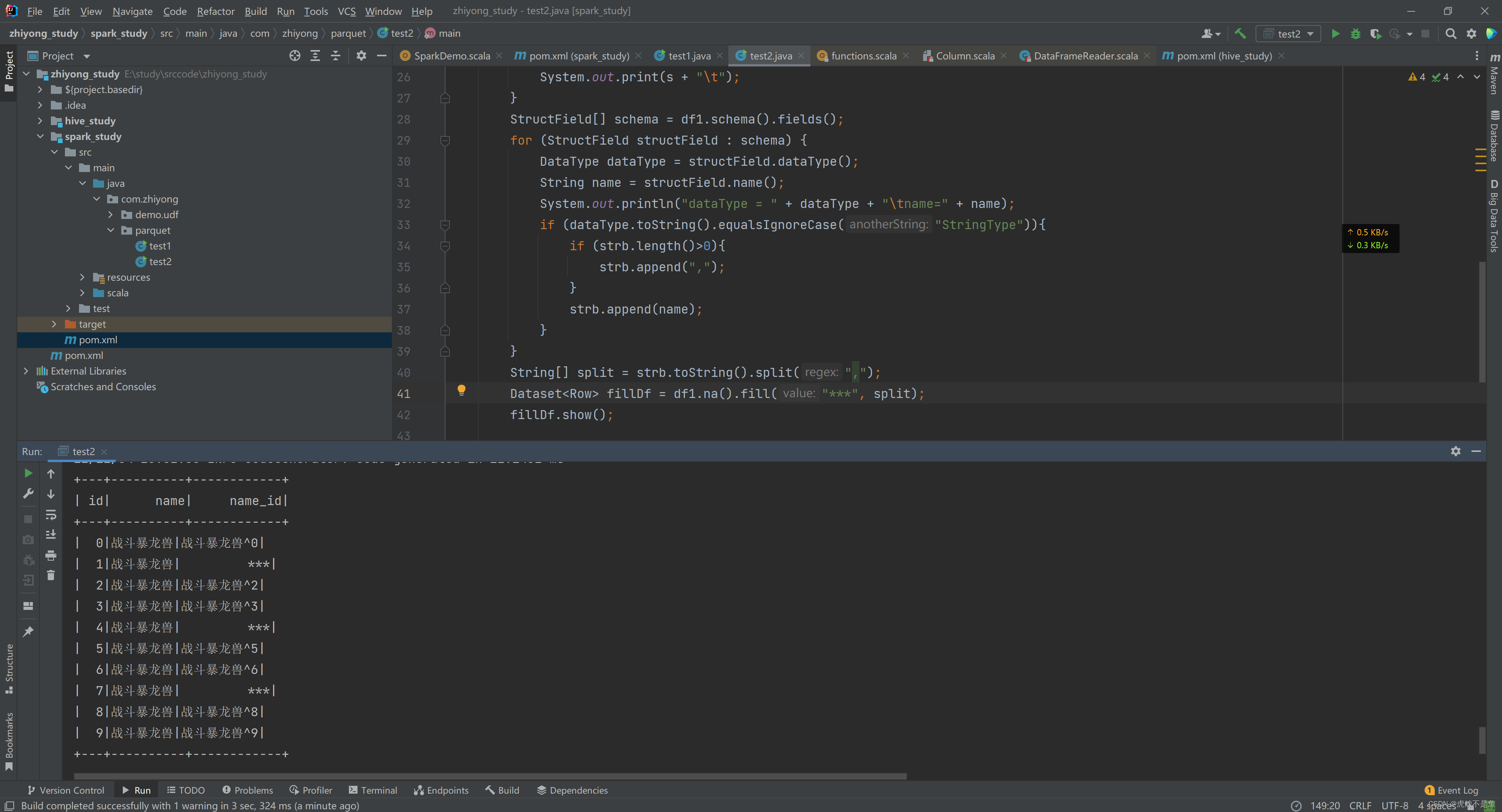Collapse spark_study module
The image size is (1502, 812).
[x=40, y=136]
